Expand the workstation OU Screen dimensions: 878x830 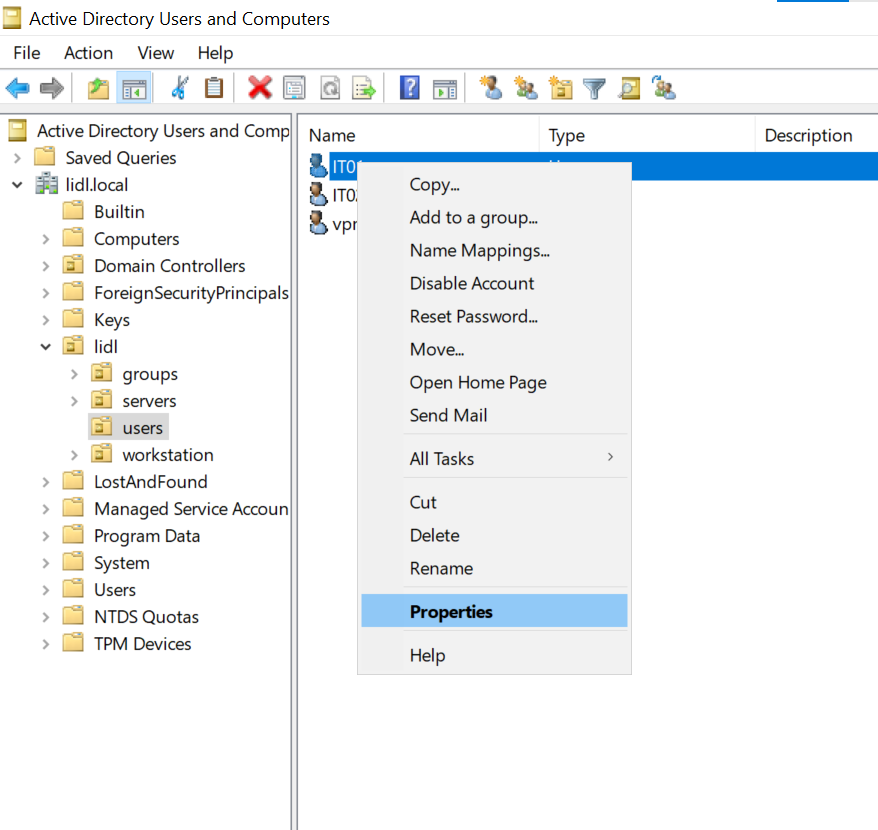[x=74, y=455]
